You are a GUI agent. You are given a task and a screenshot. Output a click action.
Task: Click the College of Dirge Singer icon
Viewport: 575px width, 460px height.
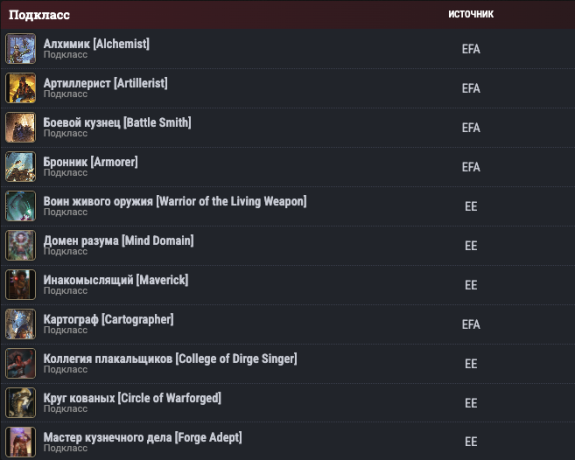pos(21,364)
